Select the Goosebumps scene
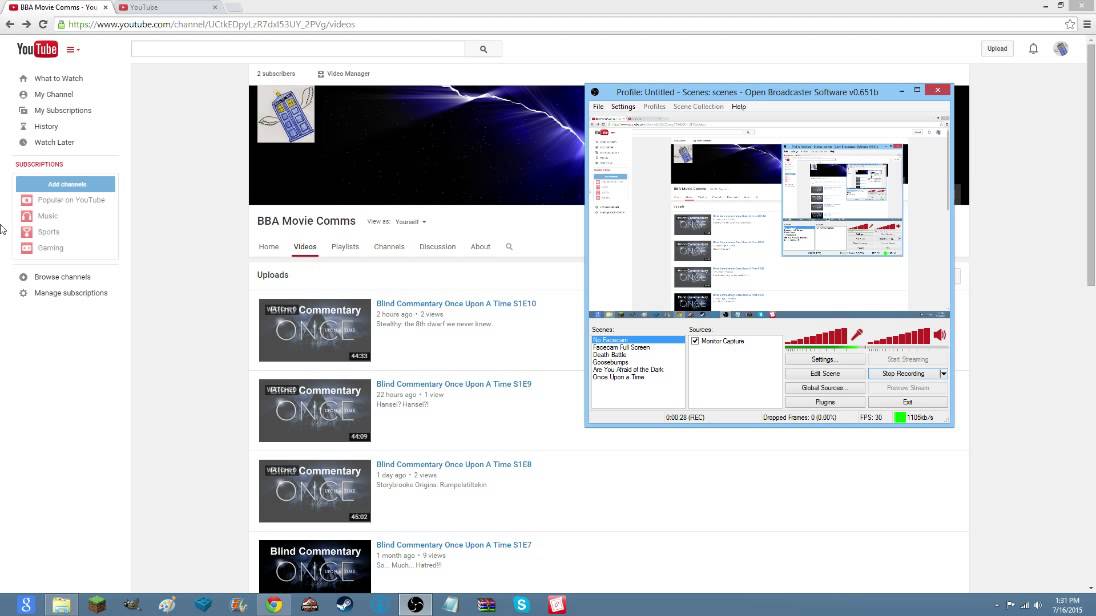This screenshot has width=1096, height=616. (x=610, y=362)
